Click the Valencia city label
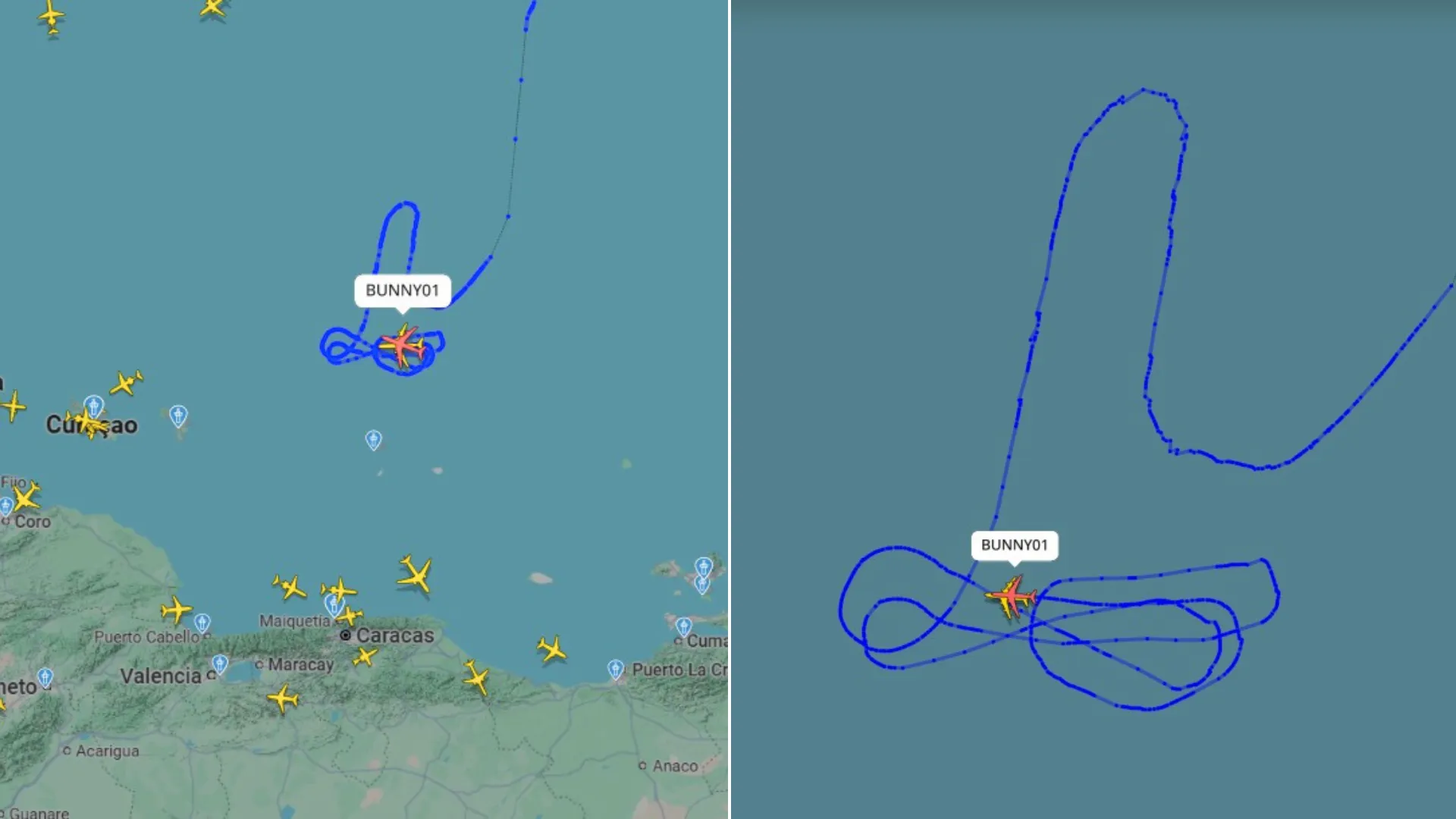 [161, 676]
